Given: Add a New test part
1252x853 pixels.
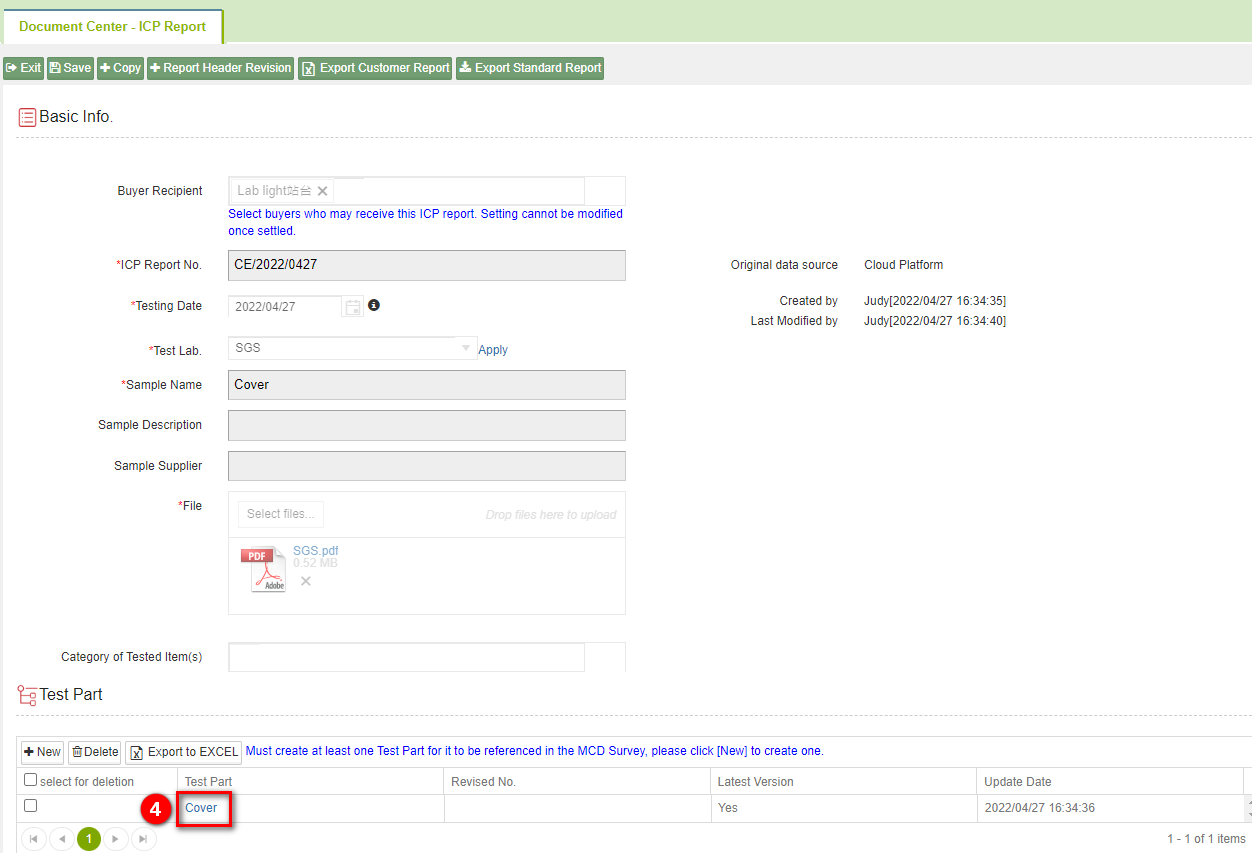Looking at the screenshot, I should (x=42, y=752).
